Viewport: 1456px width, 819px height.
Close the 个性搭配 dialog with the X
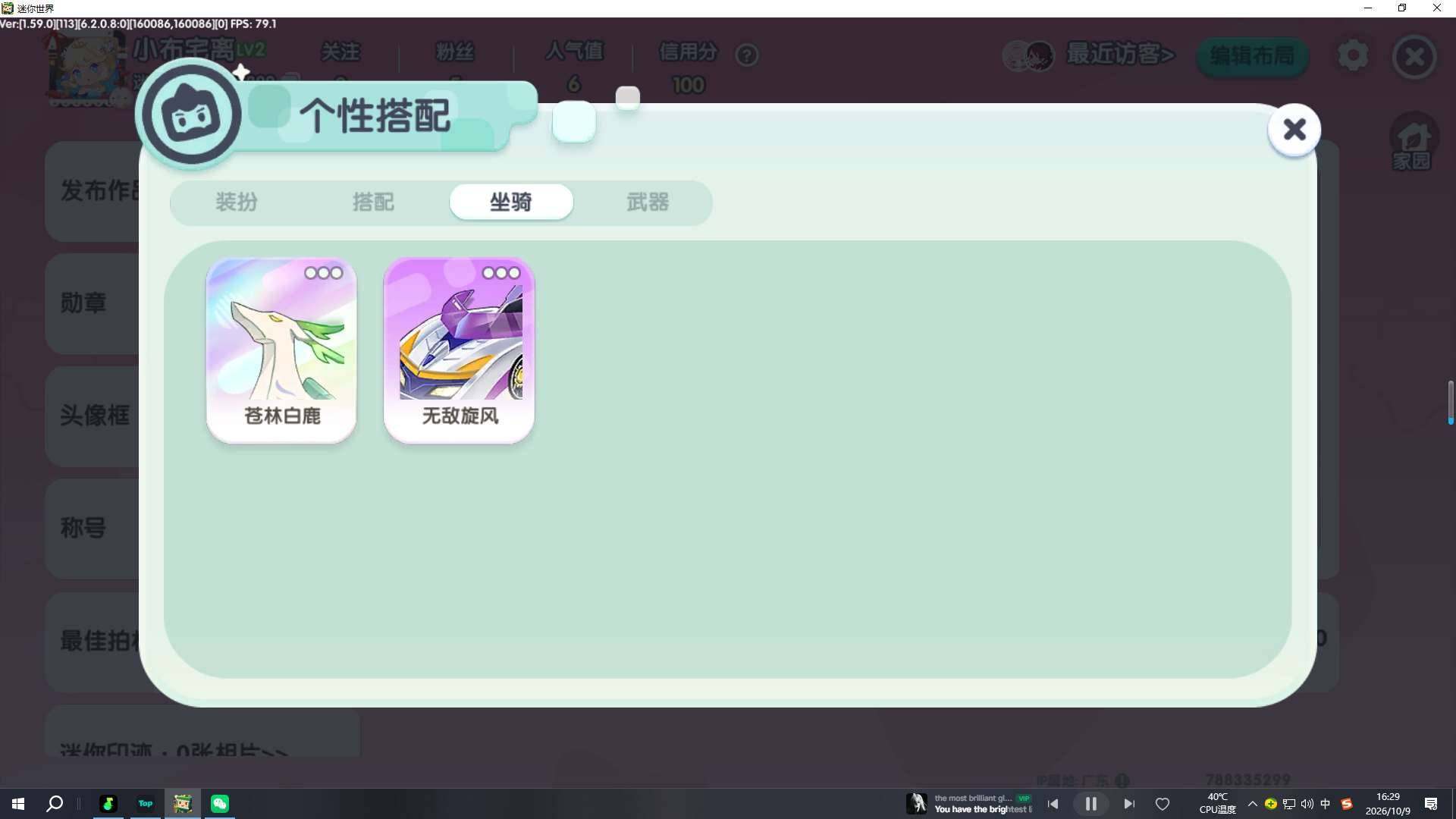[1294, 130]
